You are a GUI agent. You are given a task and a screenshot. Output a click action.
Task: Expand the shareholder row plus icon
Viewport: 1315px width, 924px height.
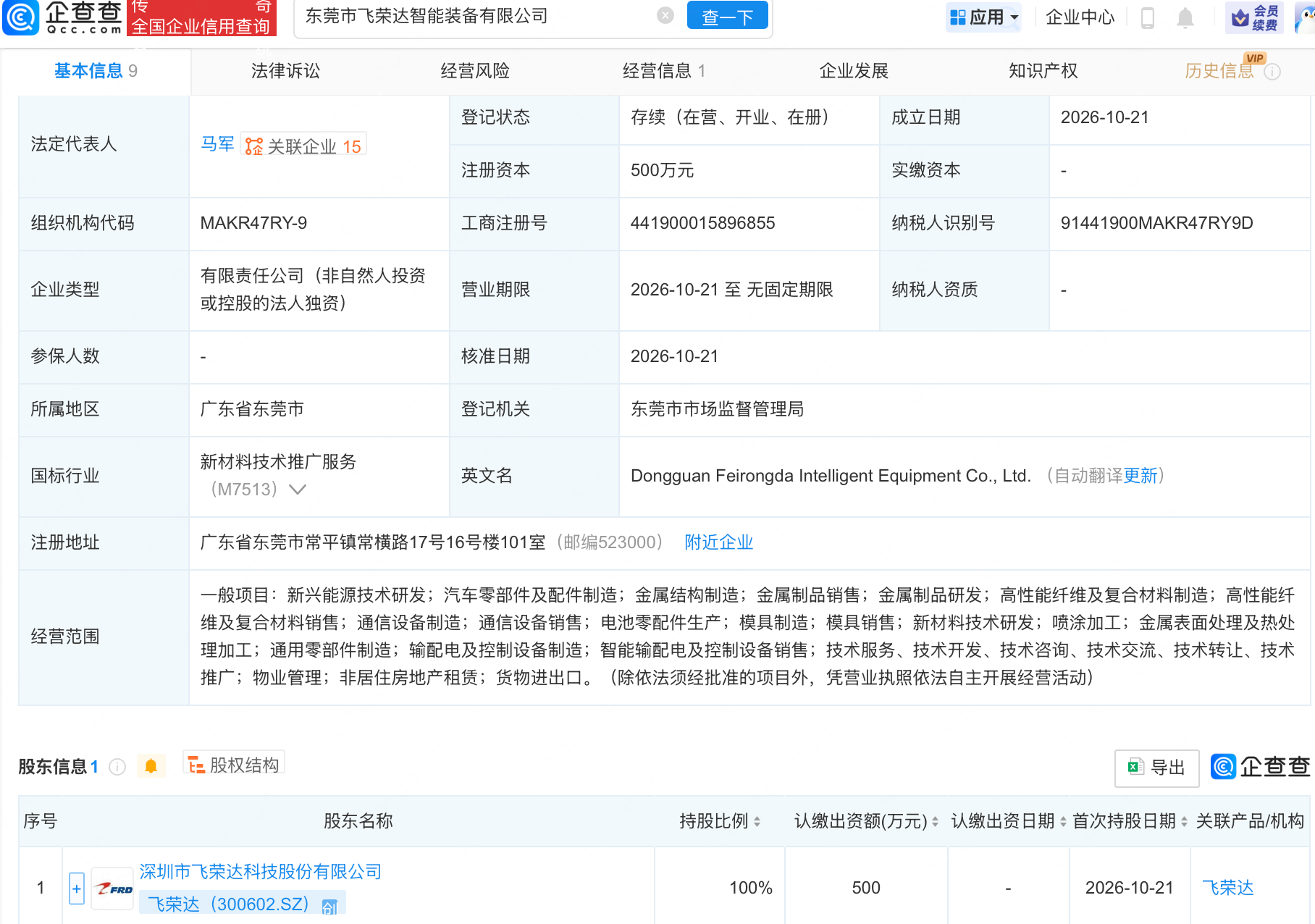(x=77, y=889)
